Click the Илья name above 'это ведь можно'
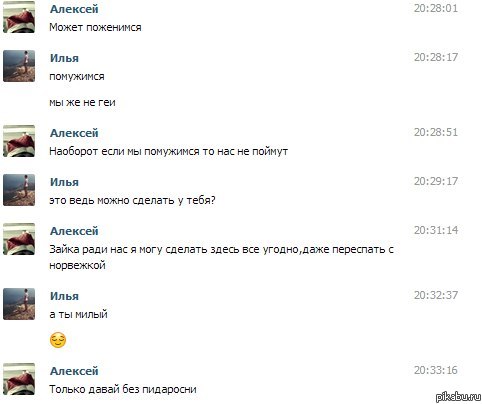This screenshot has height=404, width=482. click(x=64, y=182)
